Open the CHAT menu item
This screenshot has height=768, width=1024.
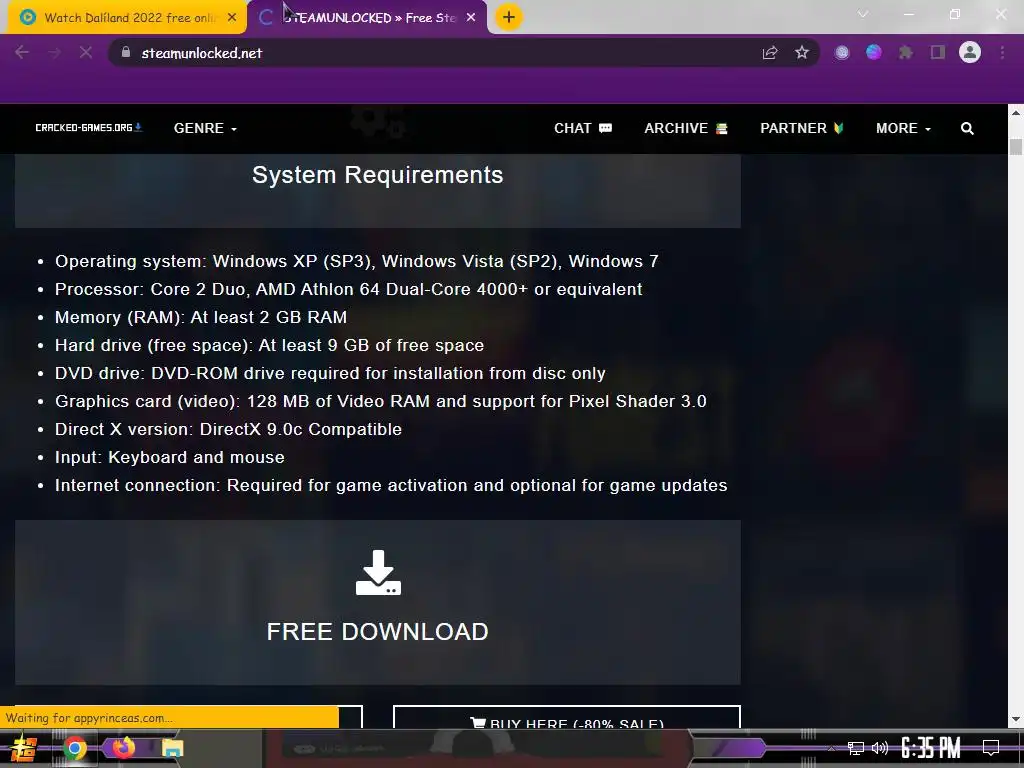point(583,128)
